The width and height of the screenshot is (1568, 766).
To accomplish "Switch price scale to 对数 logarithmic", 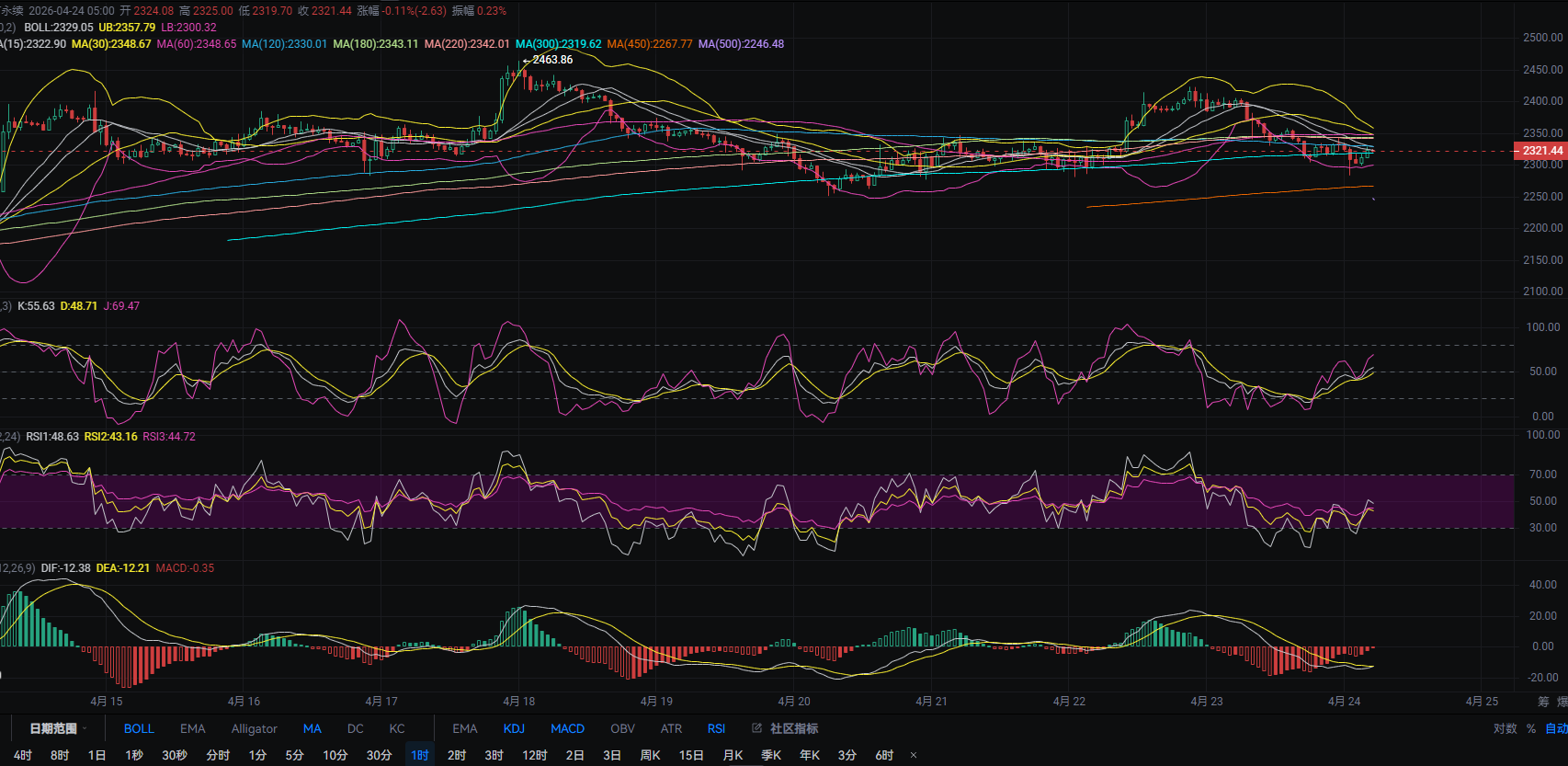I will click(1505, 728).
